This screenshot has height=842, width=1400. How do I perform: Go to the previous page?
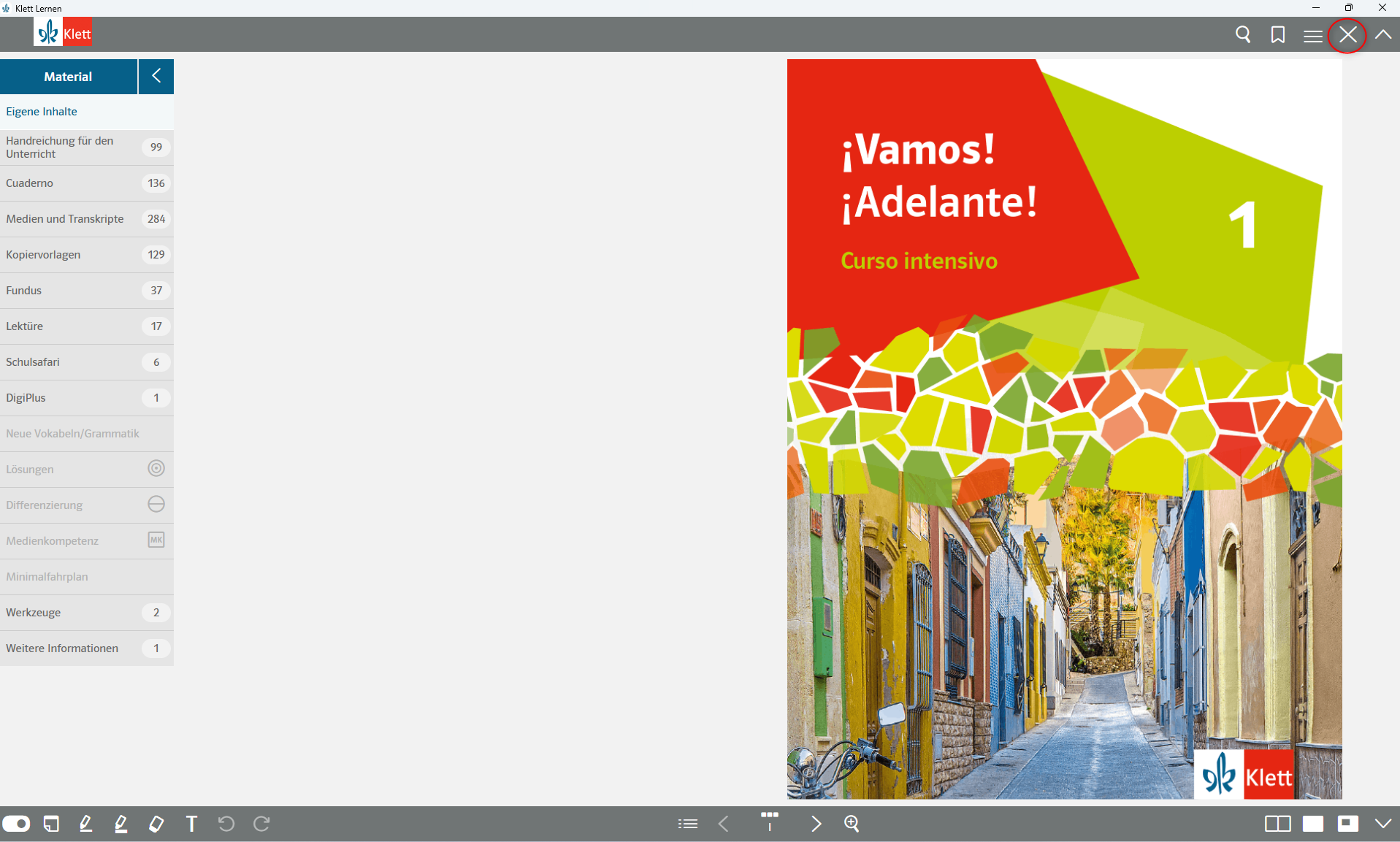(724, 824)
